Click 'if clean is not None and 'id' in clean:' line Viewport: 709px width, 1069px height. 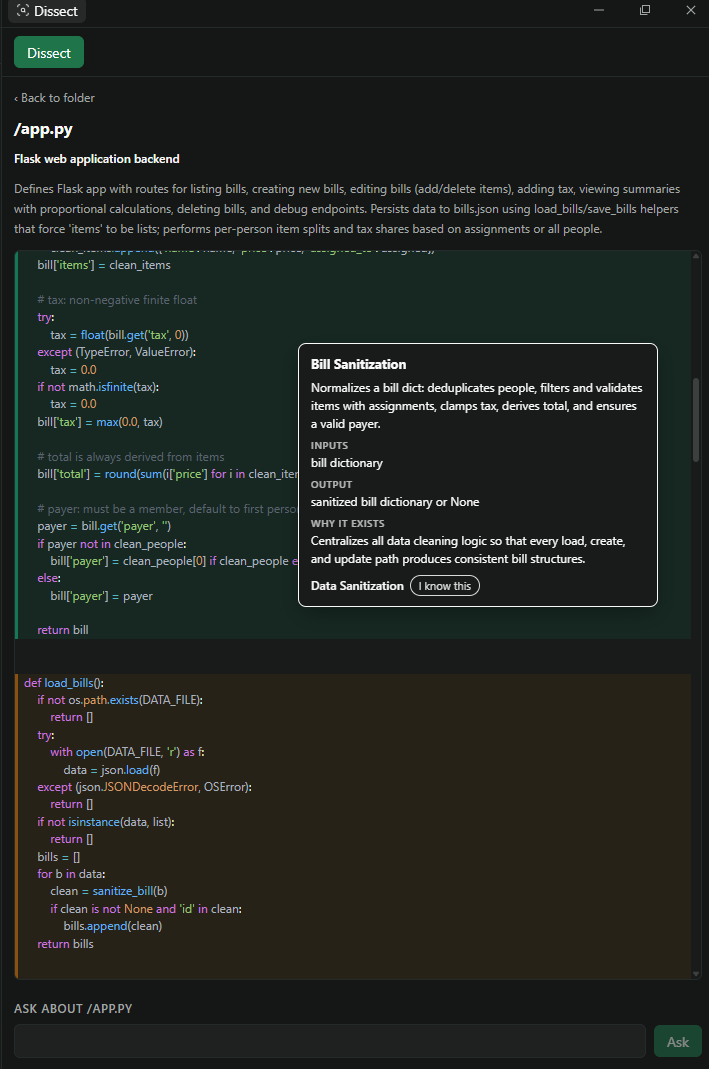coord(146,909)
